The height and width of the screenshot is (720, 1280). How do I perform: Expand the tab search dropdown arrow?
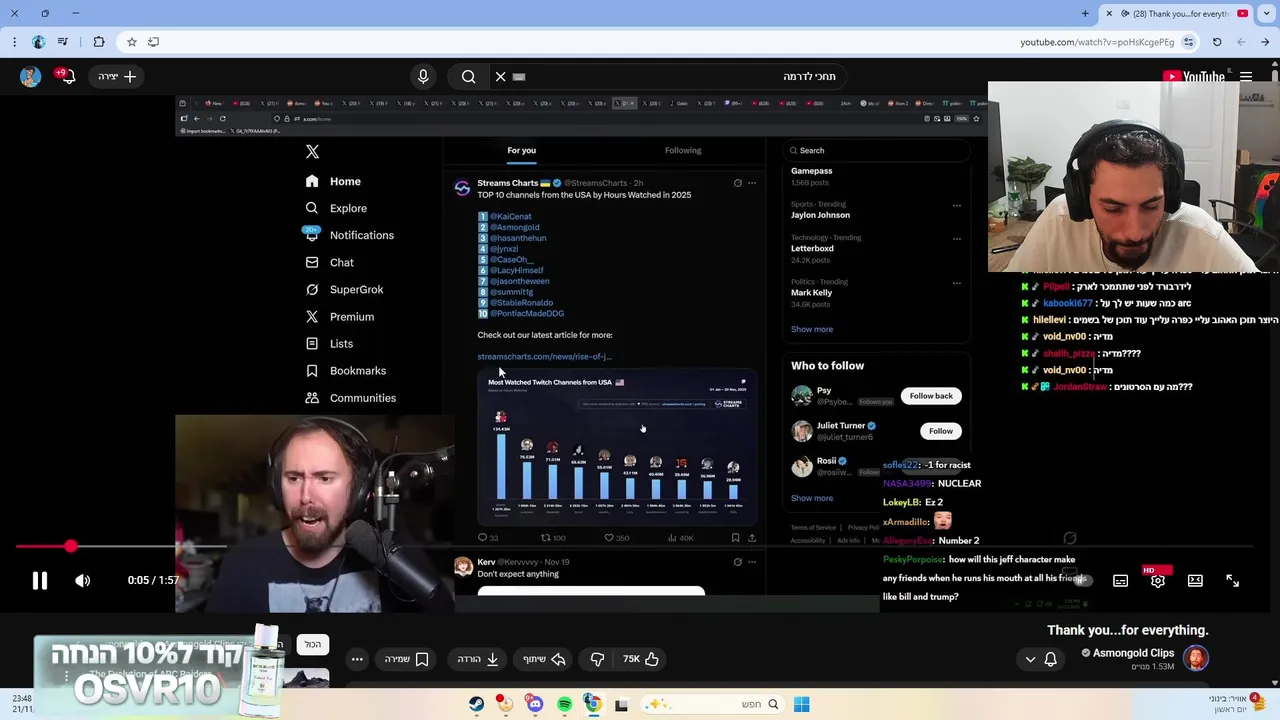coord(1266,13)
